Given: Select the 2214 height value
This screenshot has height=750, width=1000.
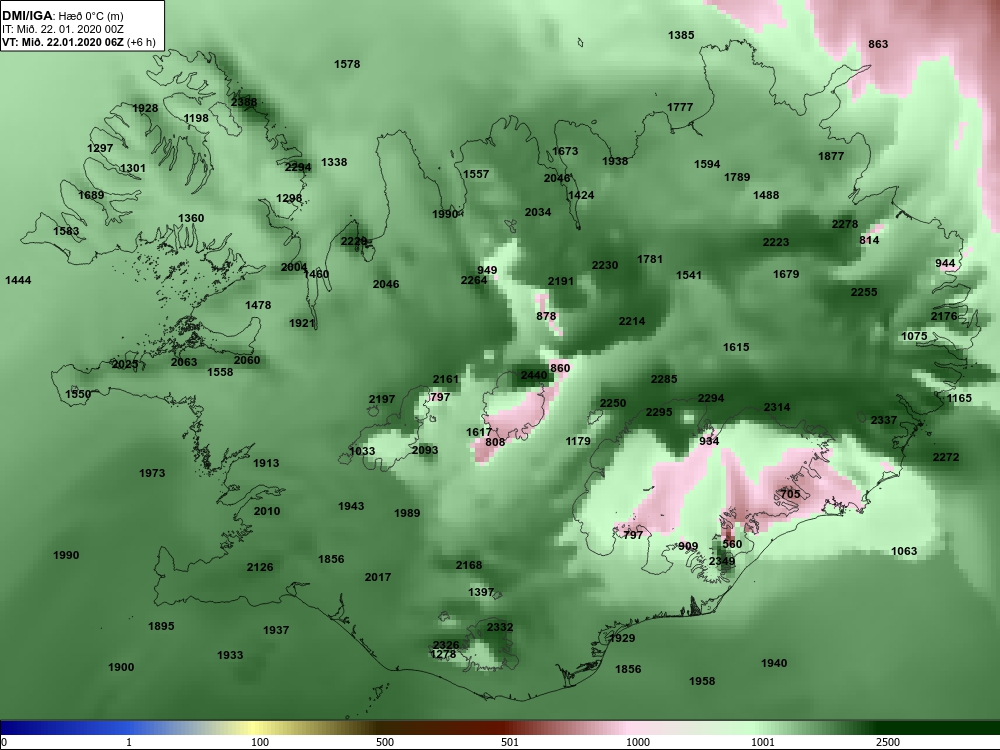Looking at the screenshot, I should click(631, 322).
